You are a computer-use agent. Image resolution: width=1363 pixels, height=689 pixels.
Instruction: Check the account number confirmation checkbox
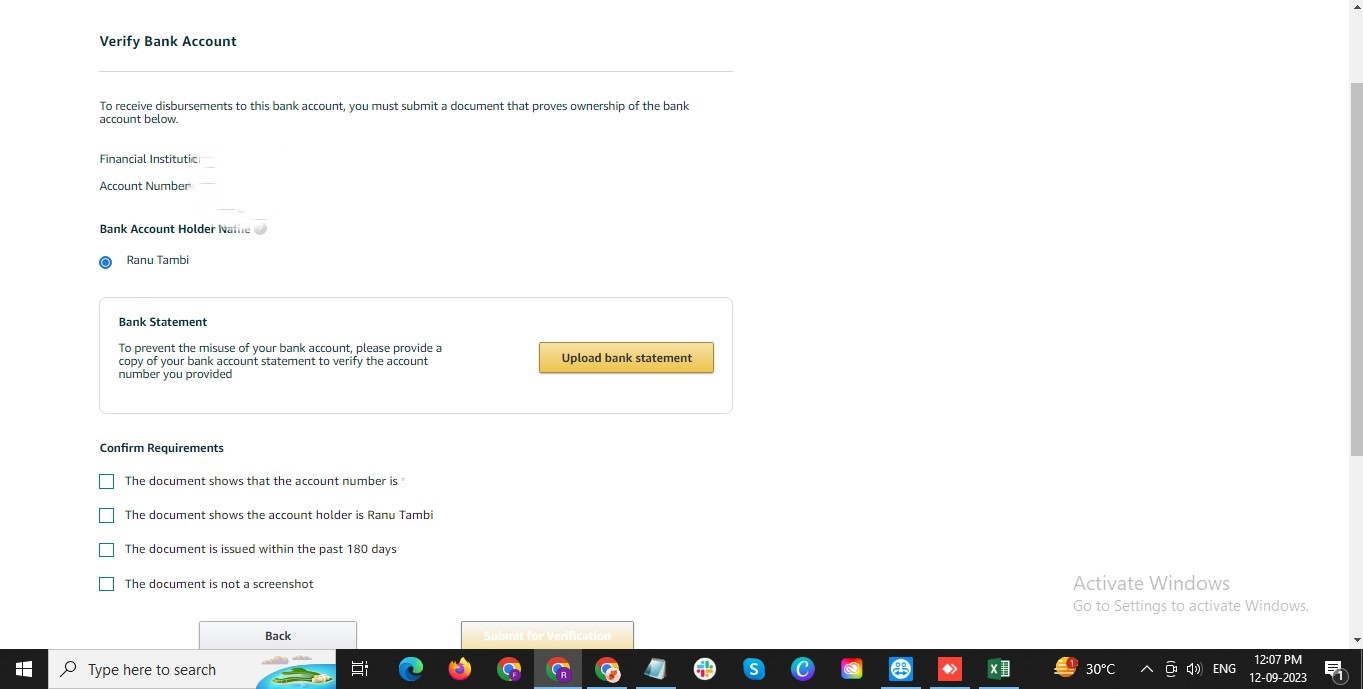107,482
